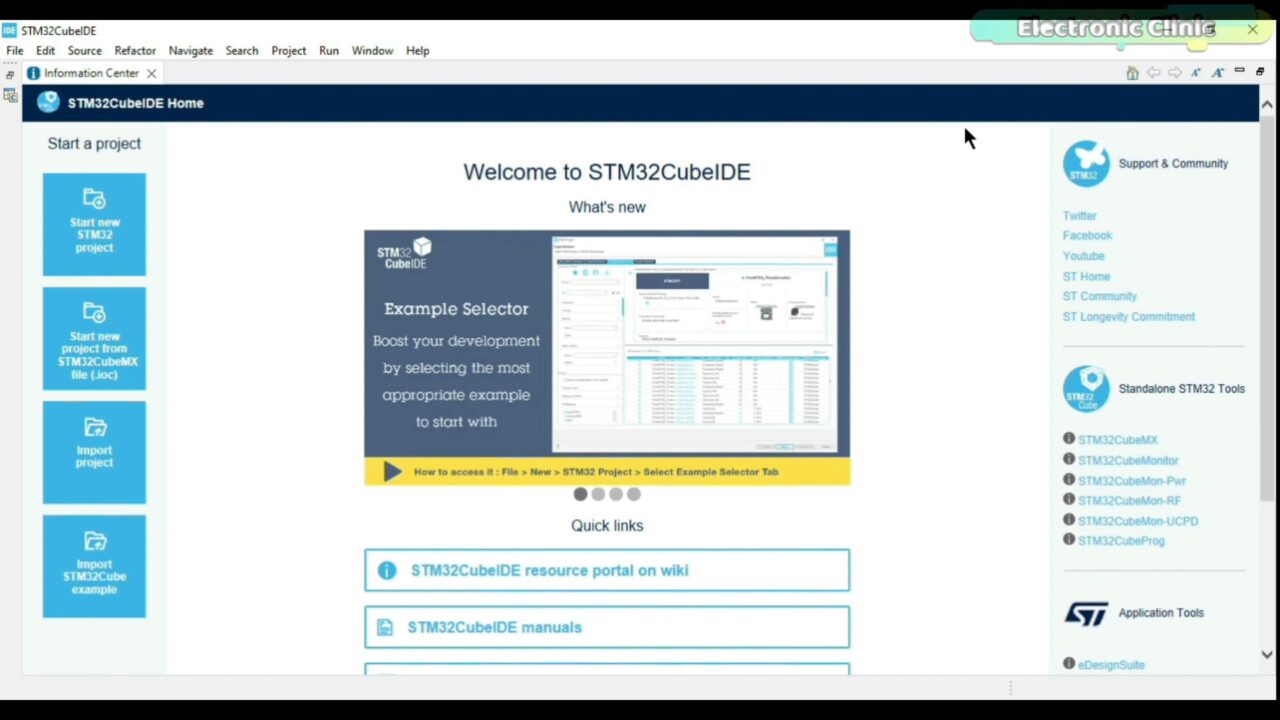The width and height of the screenshot is (1280, 720).
Task: Click Import STM32Cube example button
Action: pyautogui.click(x=94, y=566)
